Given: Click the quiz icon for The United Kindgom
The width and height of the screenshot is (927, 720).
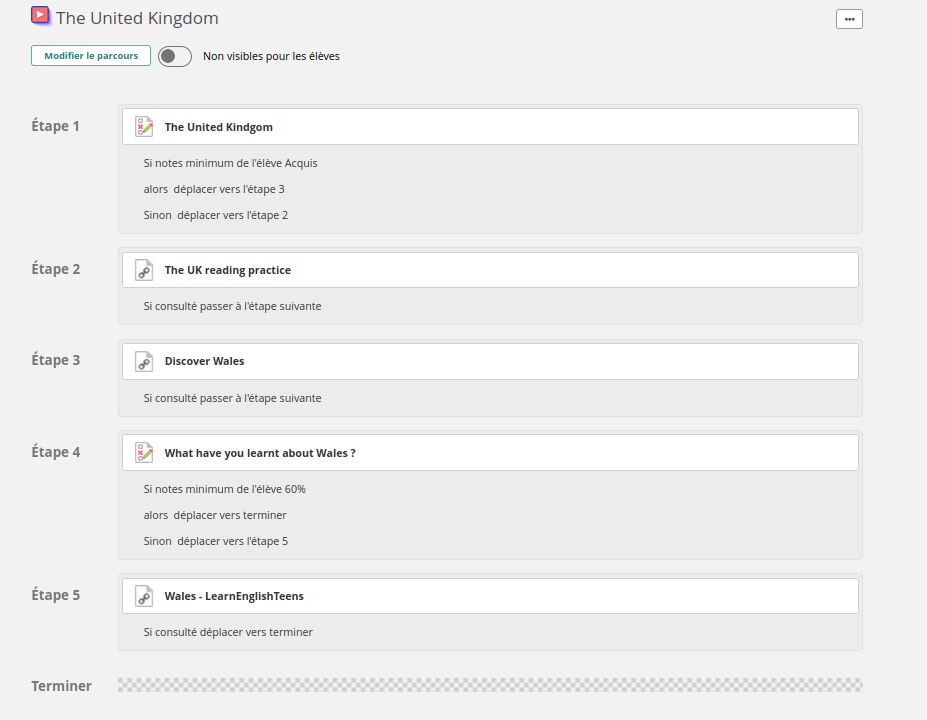Looking at the screenshot, I should [144, 127].
